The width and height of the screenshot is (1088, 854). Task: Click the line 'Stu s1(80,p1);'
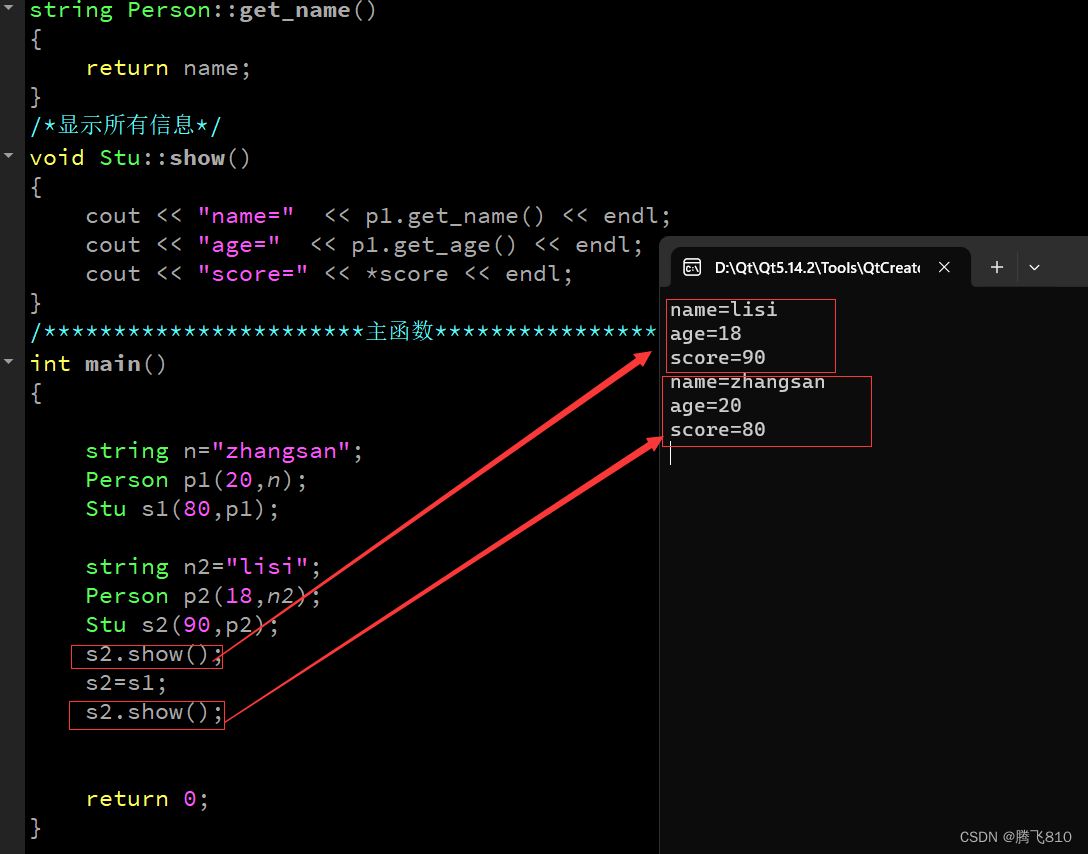pyautogui.click(x=182, y=509)
